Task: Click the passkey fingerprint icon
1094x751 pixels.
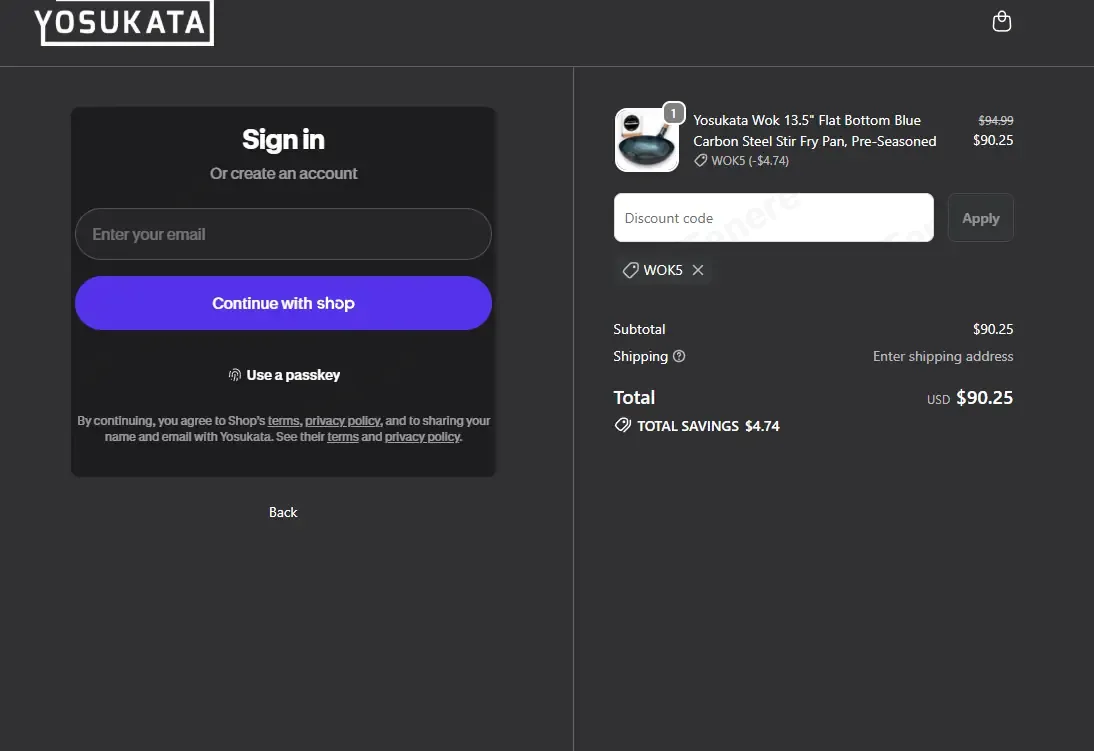Action: pyautogui.click(x=235, y=375)
